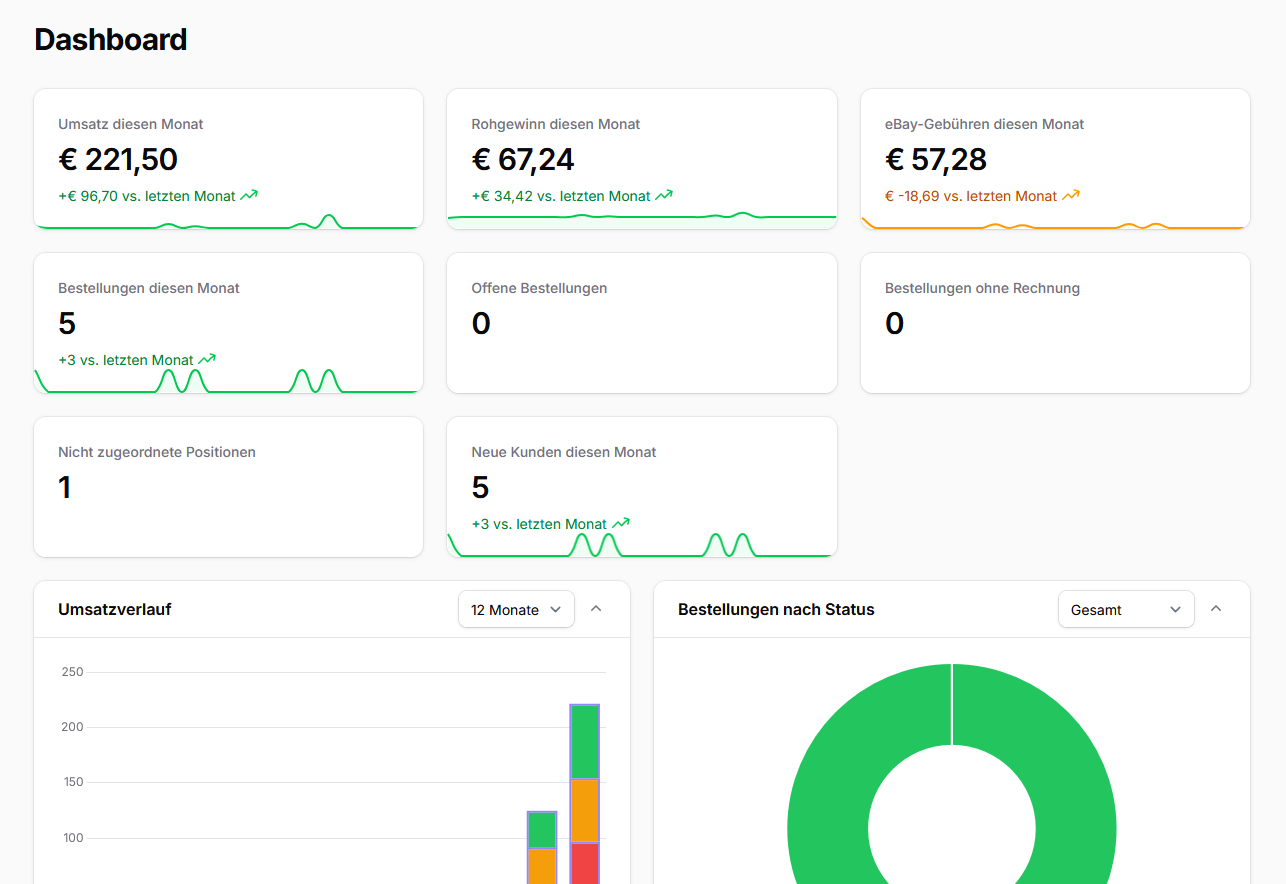Click the Umsatz diesen Monat sparkline
1286x884 pixels.
click(228, 222)
